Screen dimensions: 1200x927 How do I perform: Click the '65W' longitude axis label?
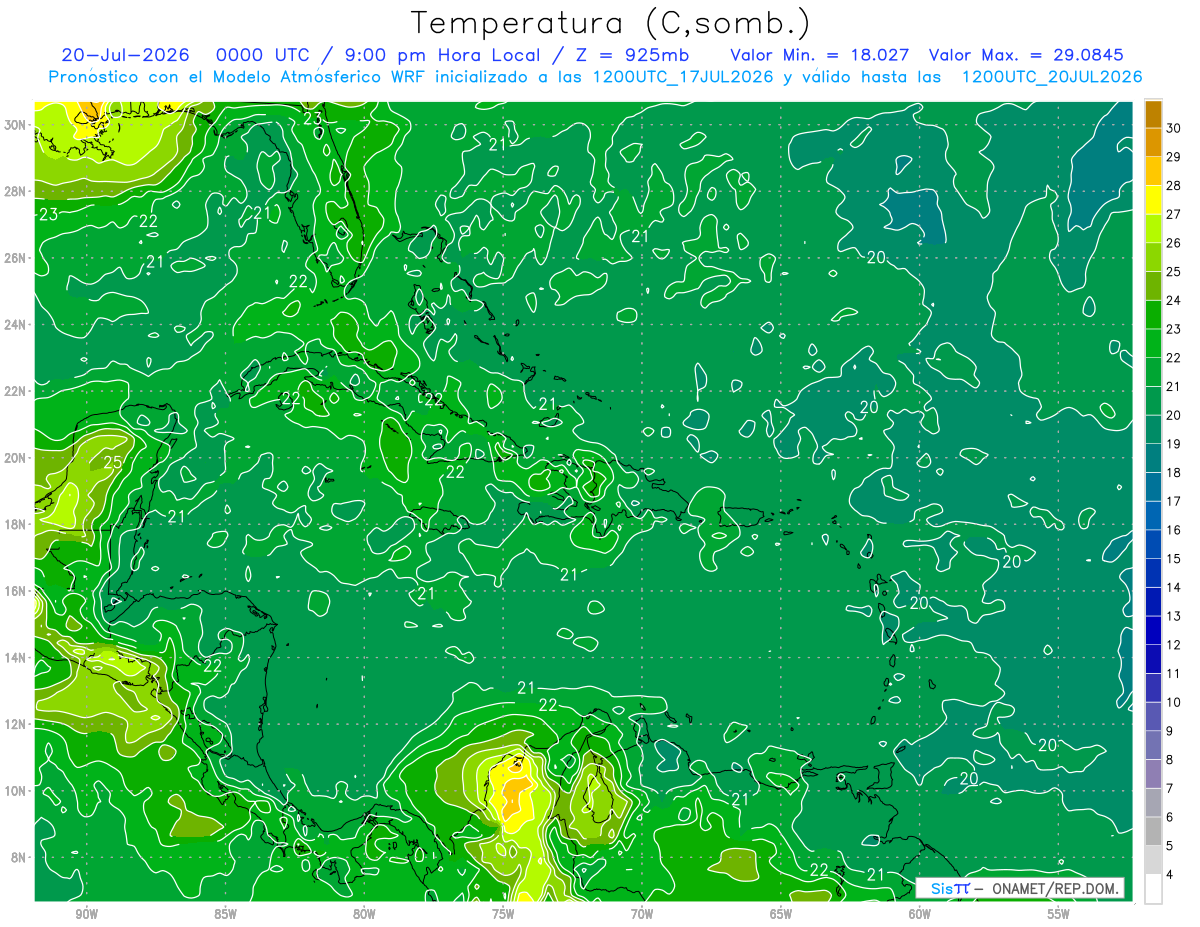(781, 915)
